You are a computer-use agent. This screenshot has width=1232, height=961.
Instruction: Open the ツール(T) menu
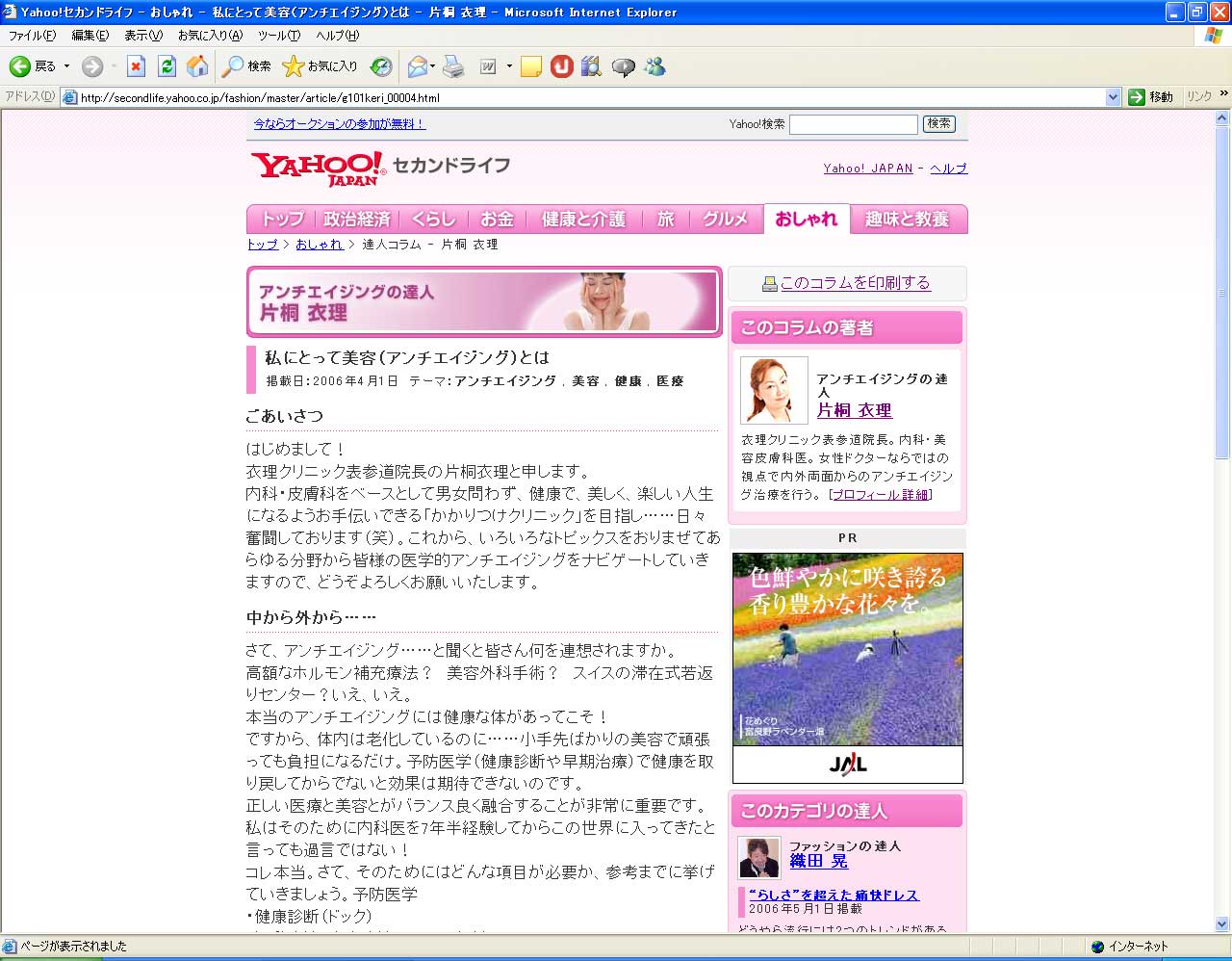279,36
